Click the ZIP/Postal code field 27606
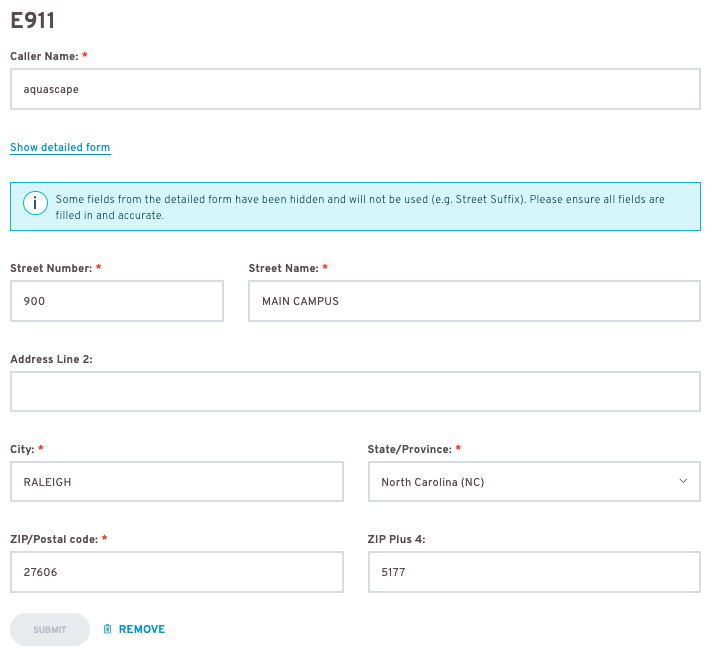 177,572
